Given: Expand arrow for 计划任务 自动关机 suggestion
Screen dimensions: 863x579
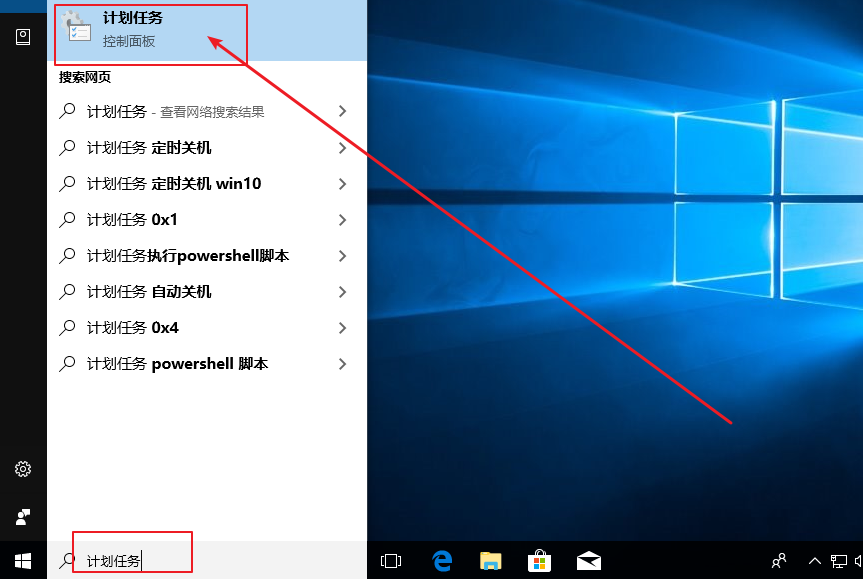Looking at the screenshot, I should pos(342,292).
